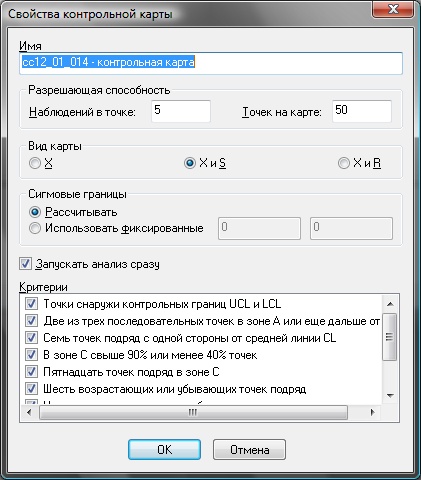Toggle Семь точек подряд criterion checkbox

point(31,338)
